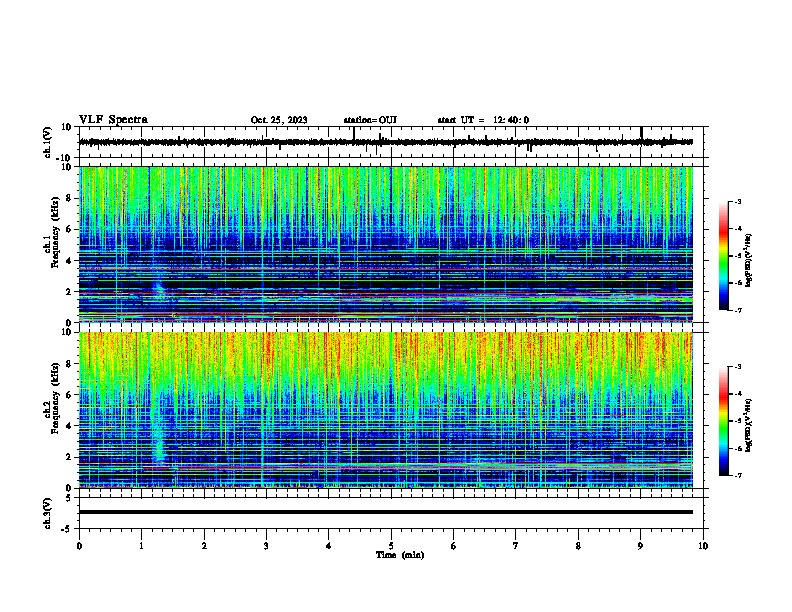792x612 pixels.
Task: Click the time axis tick label "1"
Action: tap(141, 546)
